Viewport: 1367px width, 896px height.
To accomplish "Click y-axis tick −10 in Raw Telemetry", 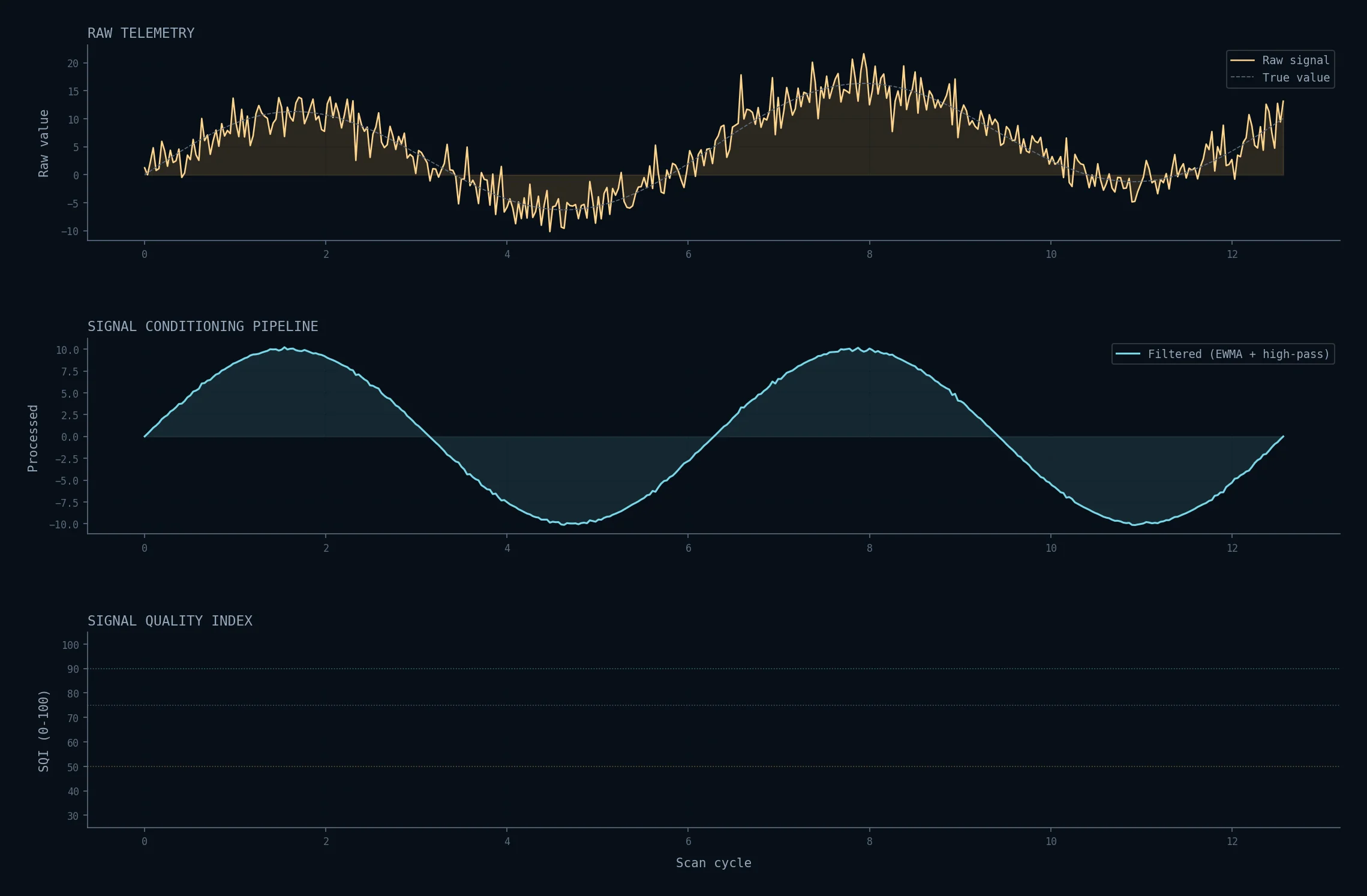I will pos(70,231).
